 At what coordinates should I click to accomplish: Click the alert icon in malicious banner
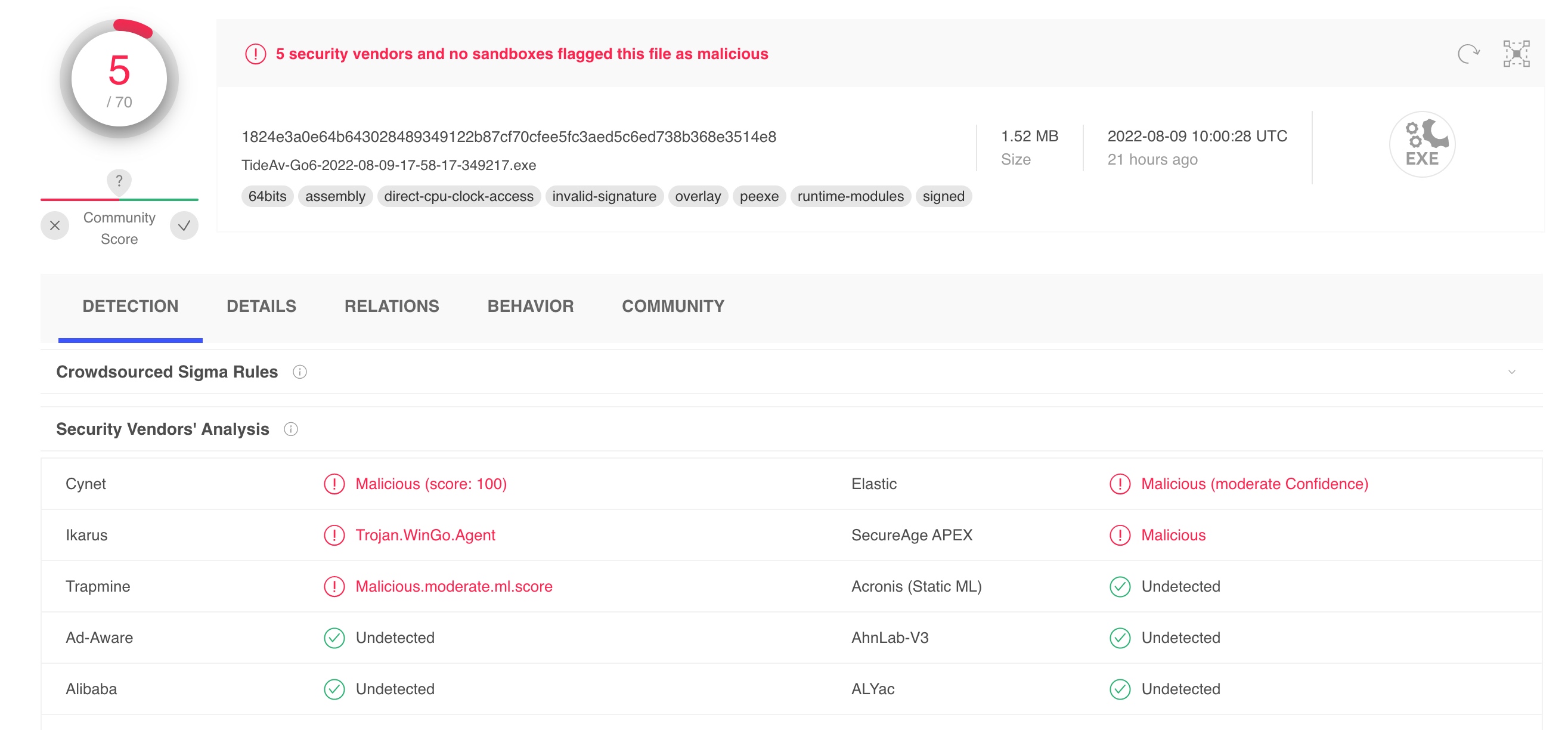pyautogui.click(x=256, y=54)
